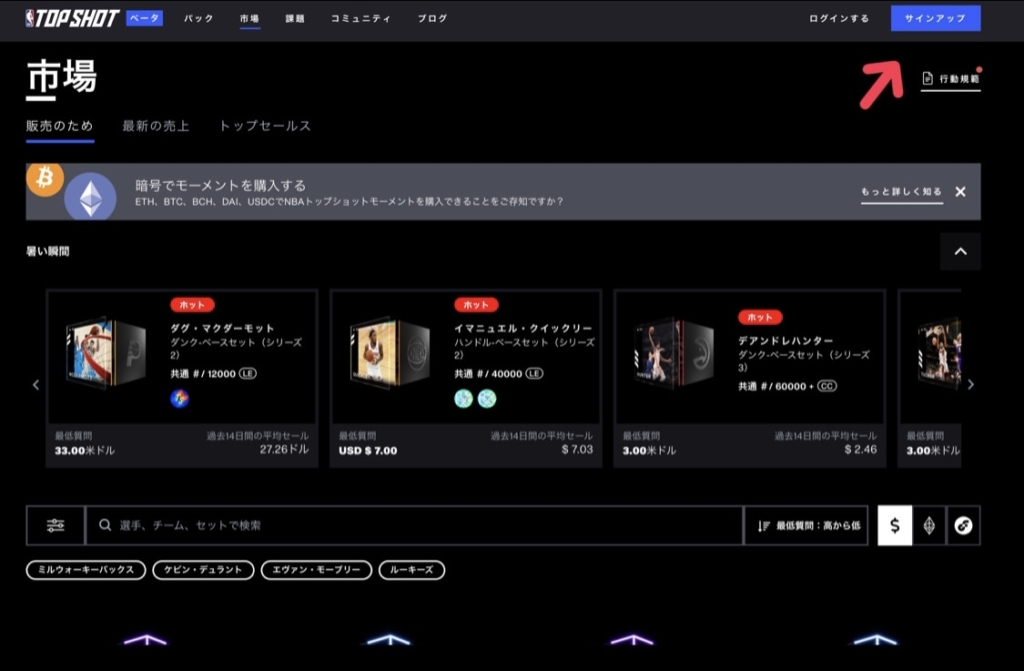Click the $ 7.03 average sale

577,450
